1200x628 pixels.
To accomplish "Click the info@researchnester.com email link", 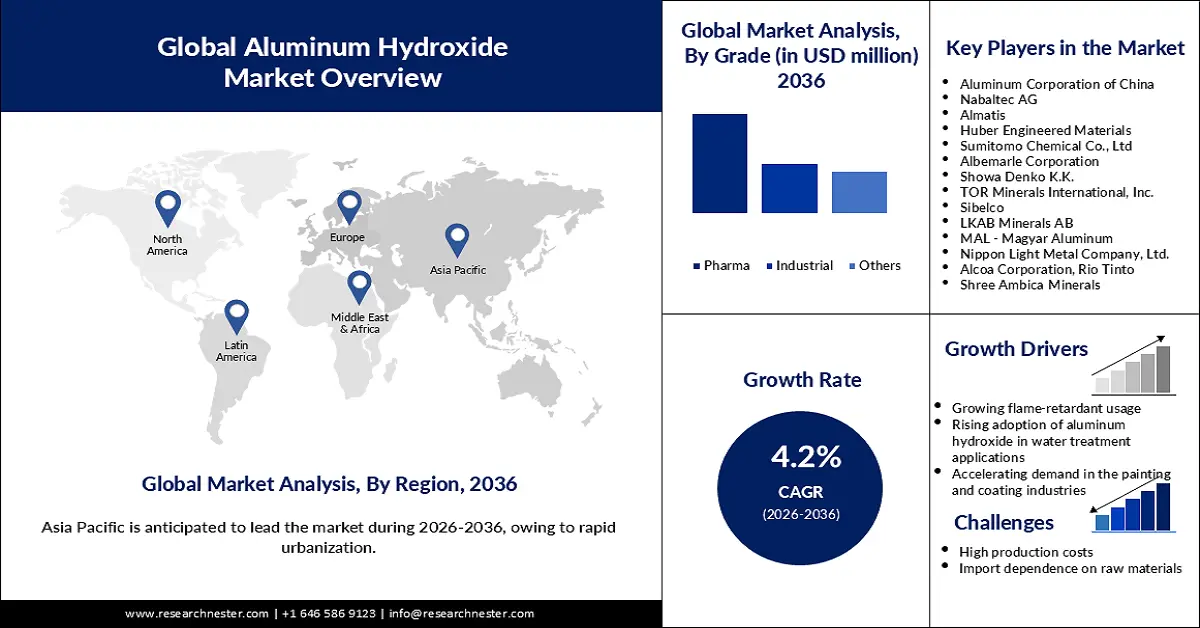I will click(x=461, y=613).
